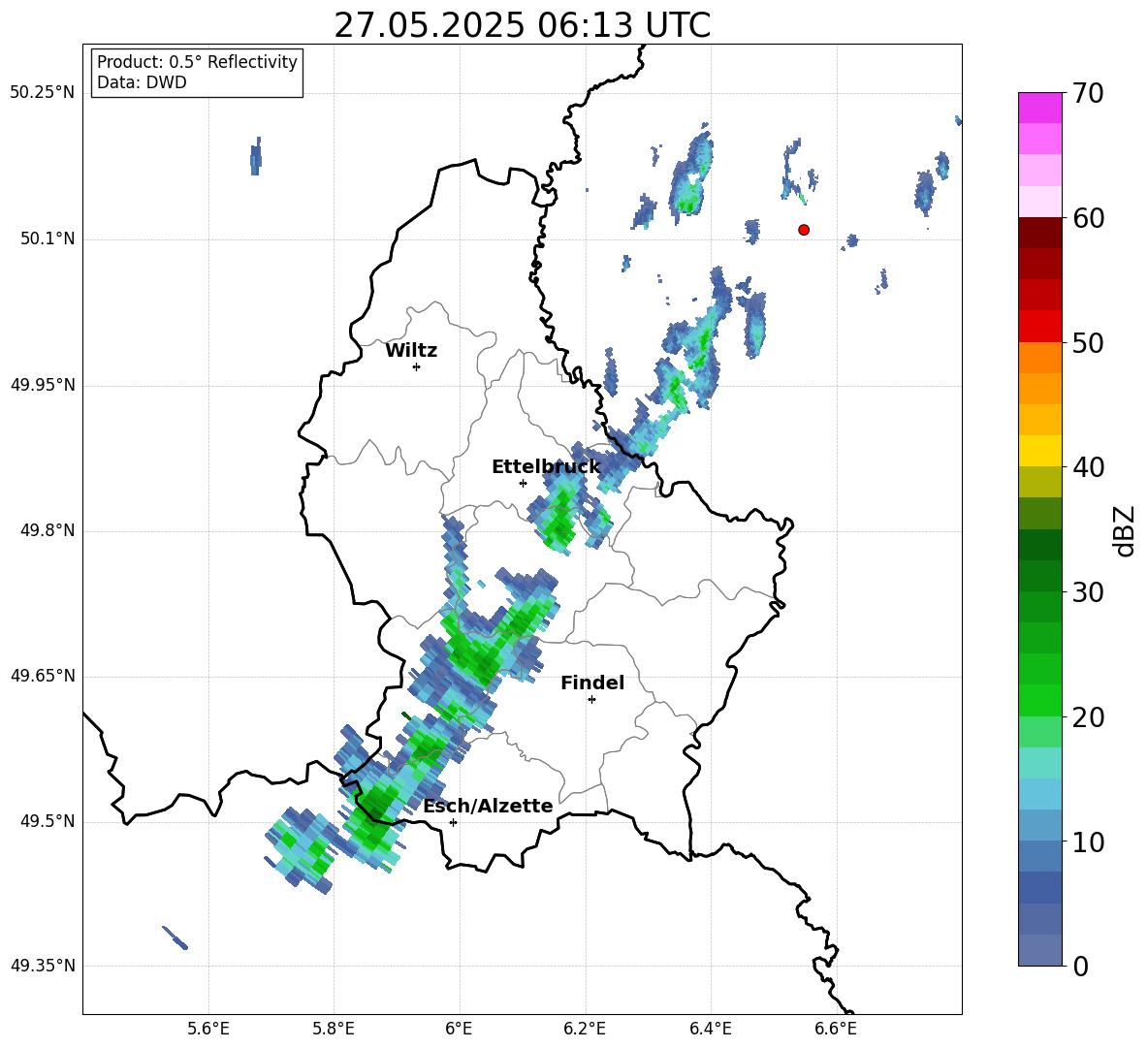This screenshot has height=1048, width=1148.
Task: Click the 5.8°E longitude label
Action: pyautogui.click(x=335, y=1029)
